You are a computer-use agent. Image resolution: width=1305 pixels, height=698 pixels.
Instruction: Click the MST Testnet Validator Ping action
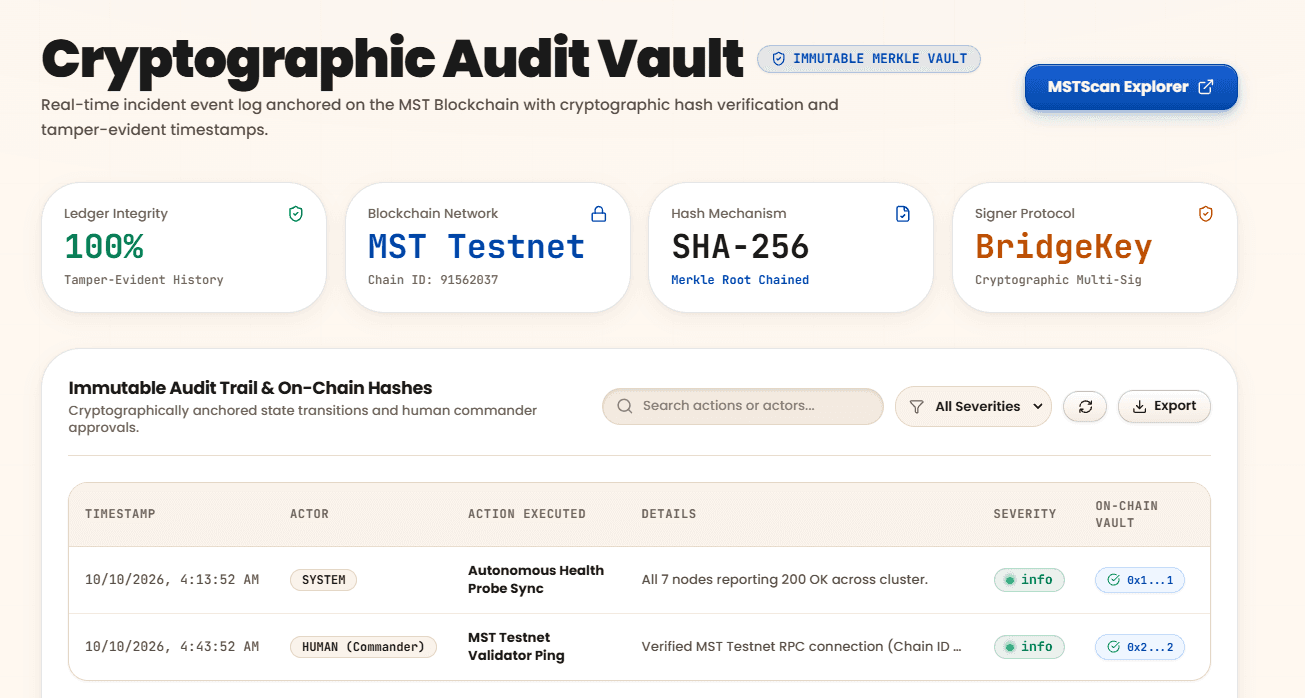pyautogui.click(x=516, y=646)
